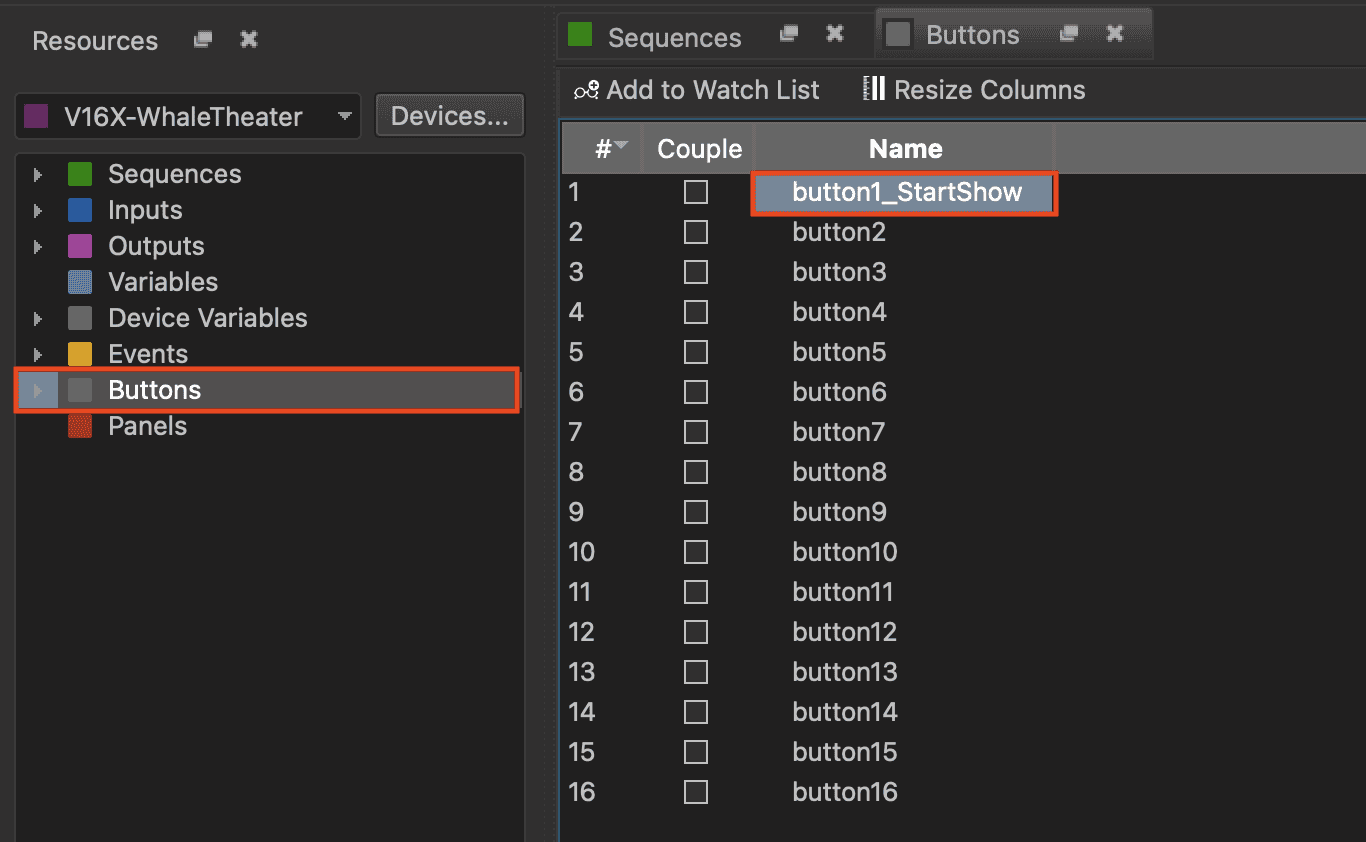Click the purple Outputs icon in tree
The image size is (1366, 842).
pyautogui.click(x=80, y=246)
